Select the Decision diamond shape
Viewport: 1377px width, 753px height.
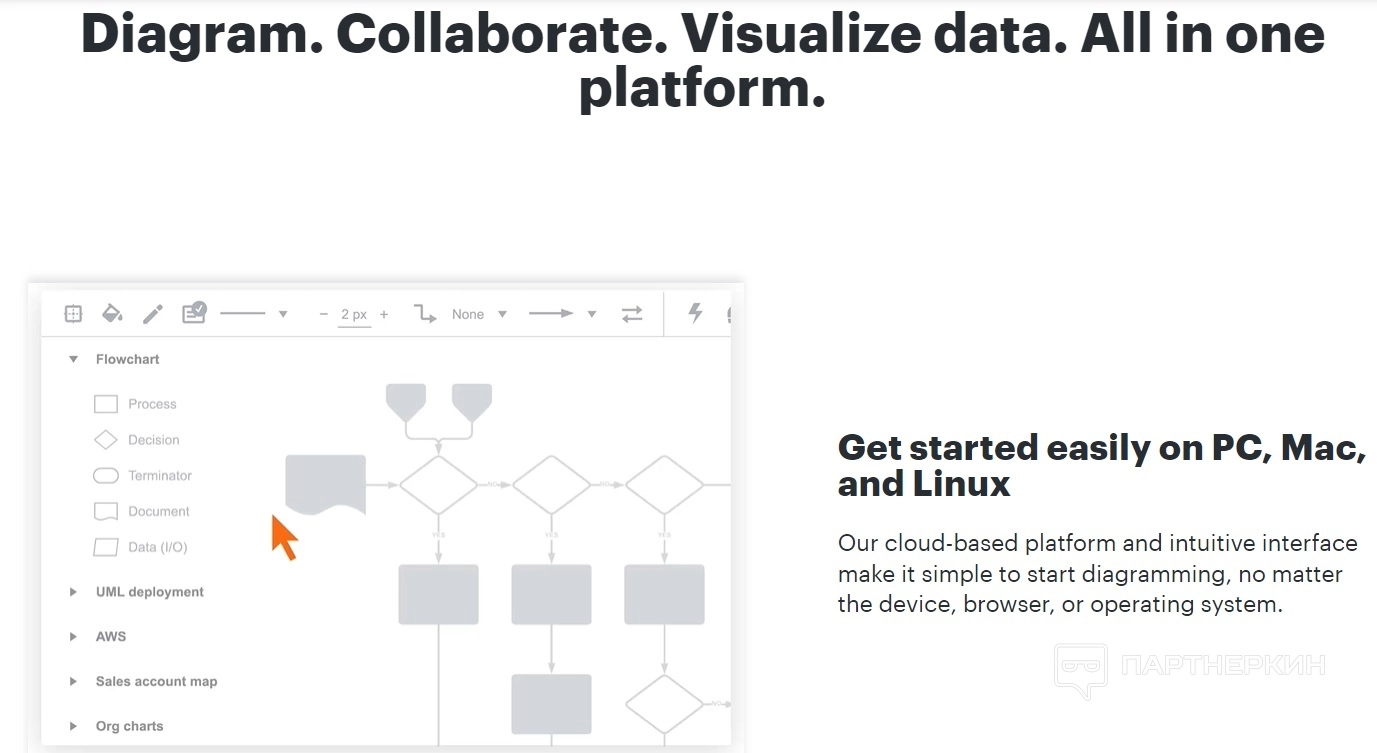tap(106, 440)
